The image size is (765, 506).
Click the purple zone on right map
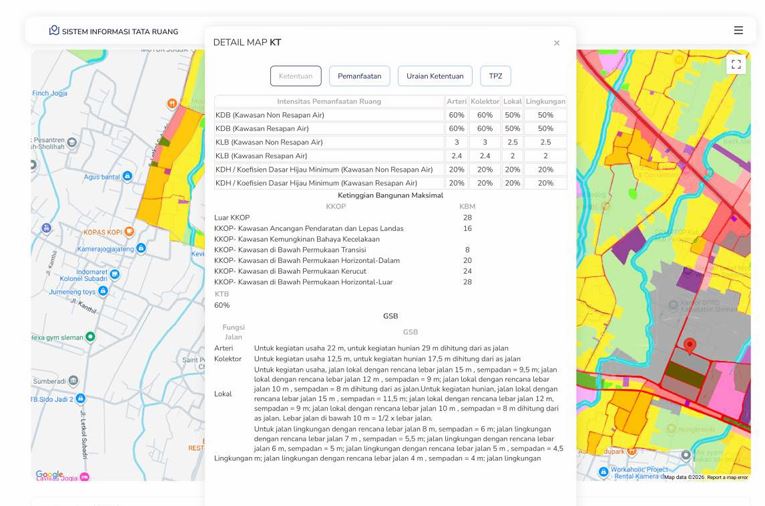point(629,243)
